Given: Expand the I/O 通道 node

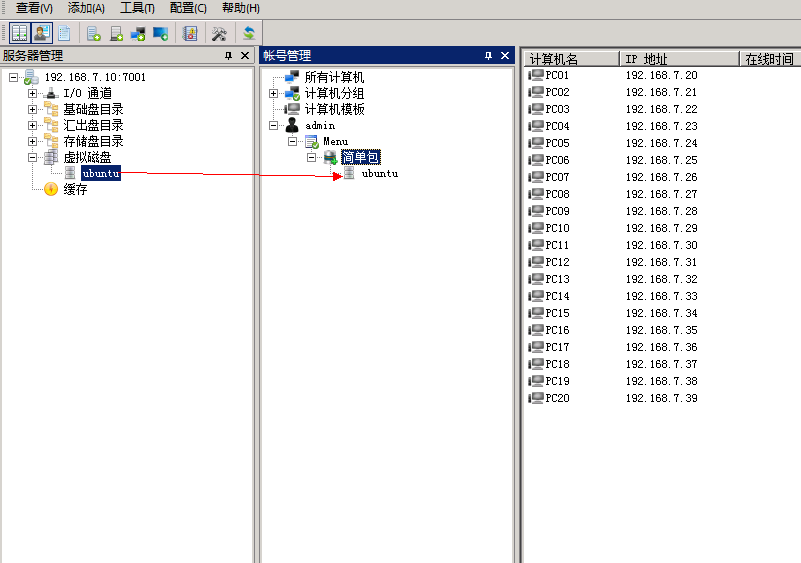Looking at the screenshot, I should pyautogui.click(x=32, y=93).
